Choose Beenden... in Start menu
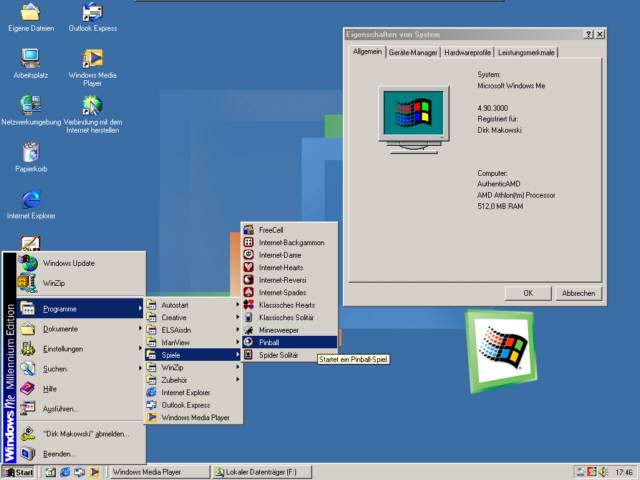Viewport: 640px width, 480px height. coord(81,453)
